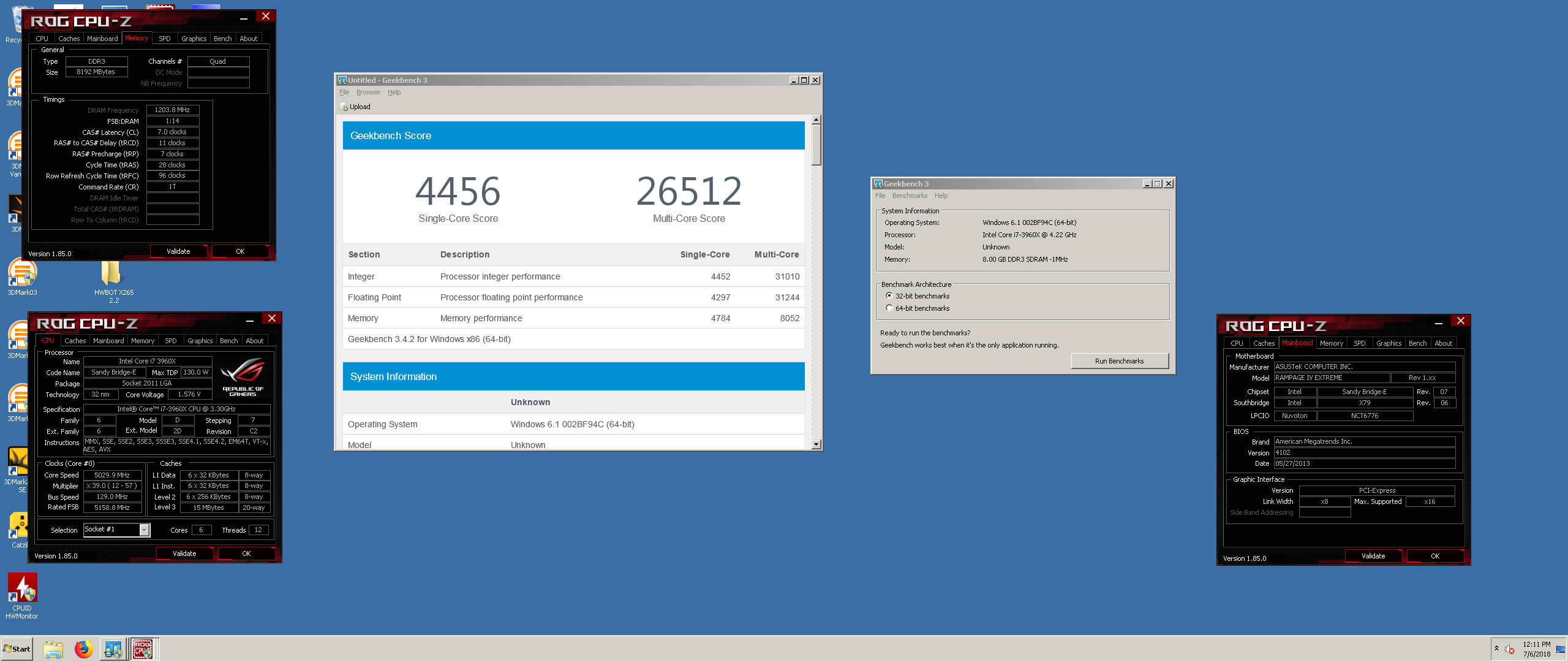Screen dimensions: 1568x662
Task: Click Geekbench results scrollbar down arrow
Action: tap(816, 445)
